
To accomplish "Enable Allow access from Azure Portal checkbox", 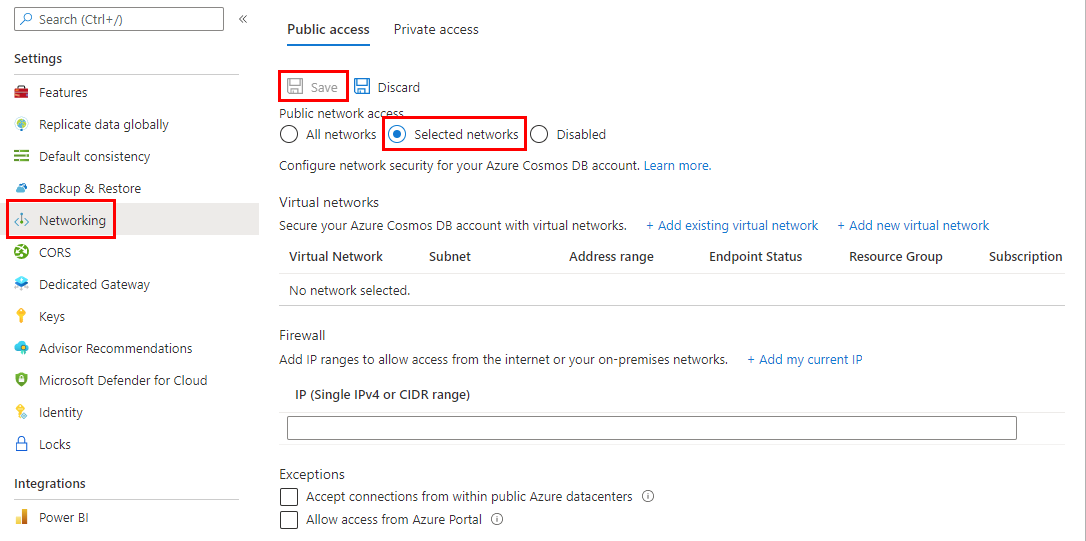I will 289,519.
